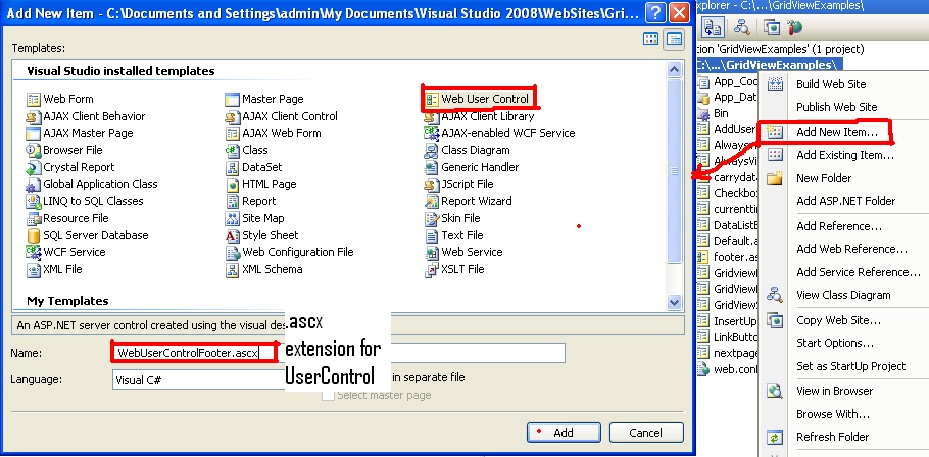
Task: Select the Browser File template icon
Action: click(x=34, y=150)
